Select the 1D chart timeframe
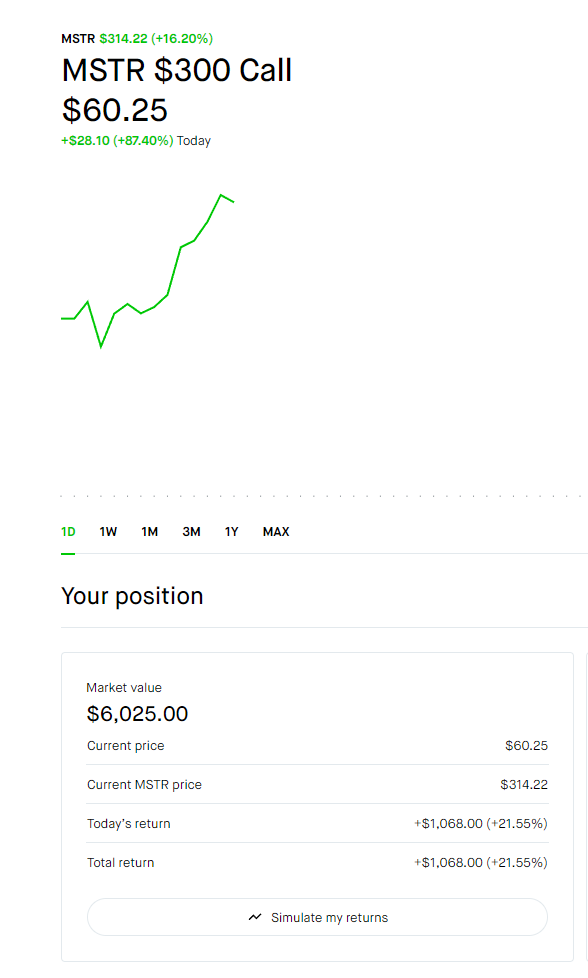This screenshot has width=588, height=978. (68, 531)
